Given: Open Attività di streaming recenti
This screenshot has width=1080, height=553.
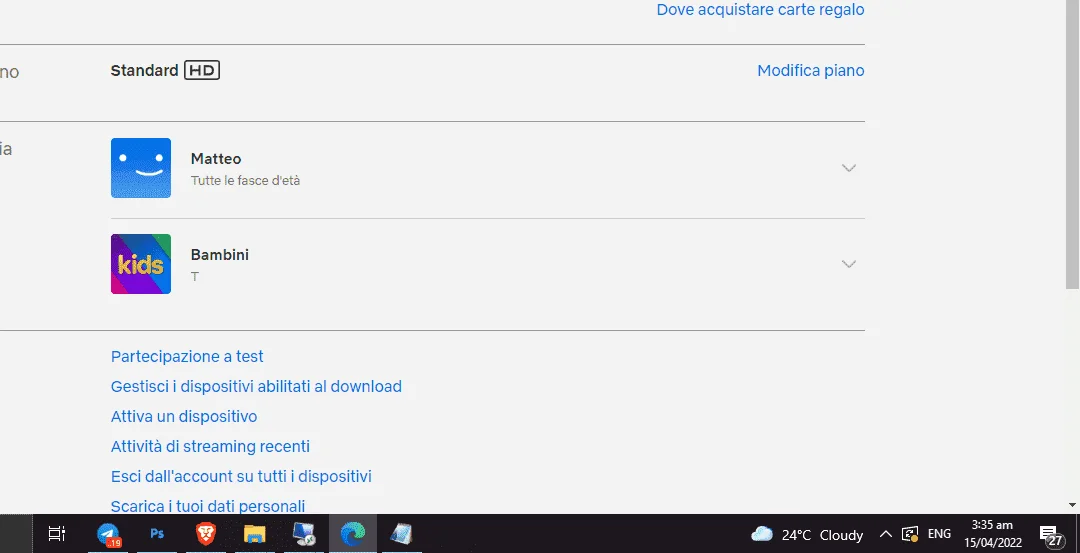Looking at the screenshot, I should pos(210,446).
